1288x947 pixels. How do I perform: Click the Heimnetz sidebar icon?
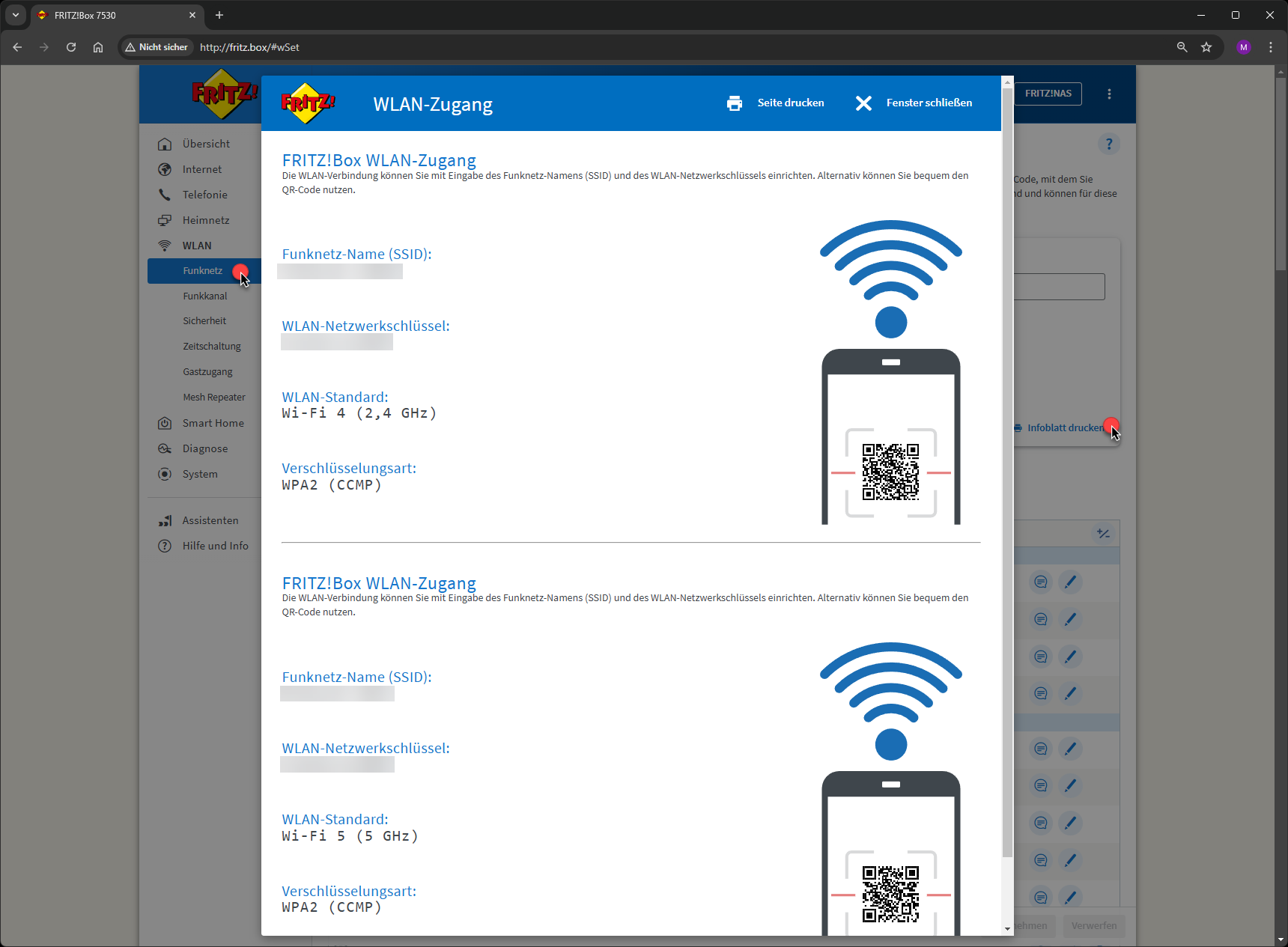pyautogui.click(x=164, y=220)
